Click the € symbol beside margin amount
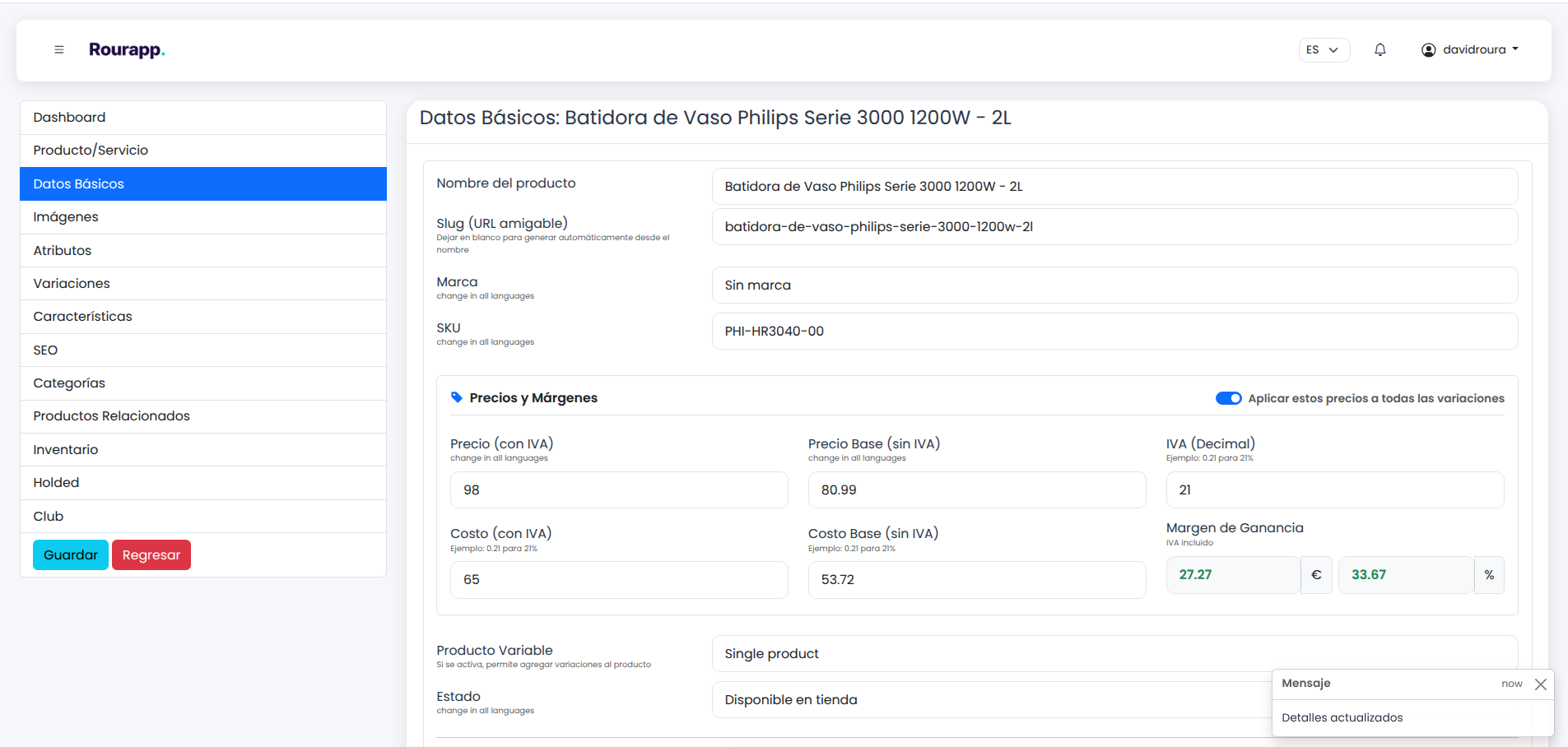Screen dimensions: 1568x747 1316,575
